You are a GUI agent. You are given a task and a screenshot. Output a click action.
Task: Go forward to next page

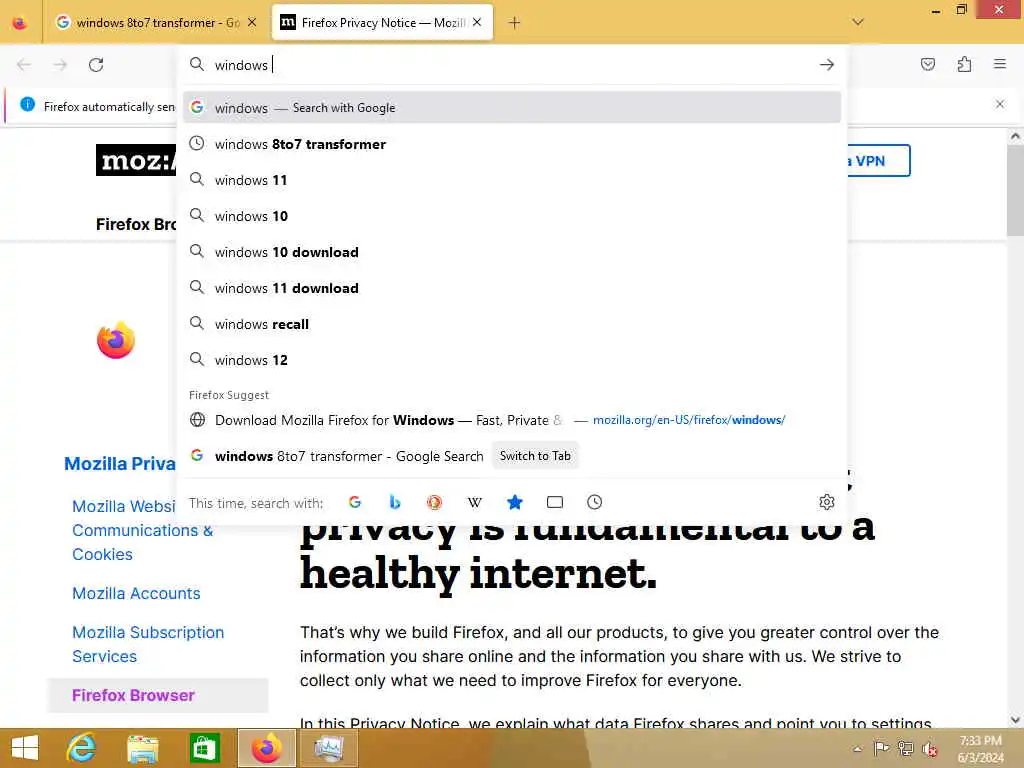[x=60, y=65]
